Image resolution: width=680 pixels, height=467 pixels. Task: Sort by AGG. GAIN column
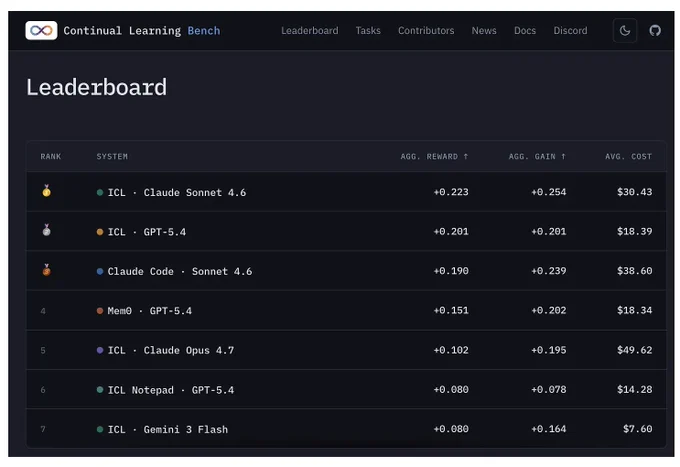click(x=537, y=157)
